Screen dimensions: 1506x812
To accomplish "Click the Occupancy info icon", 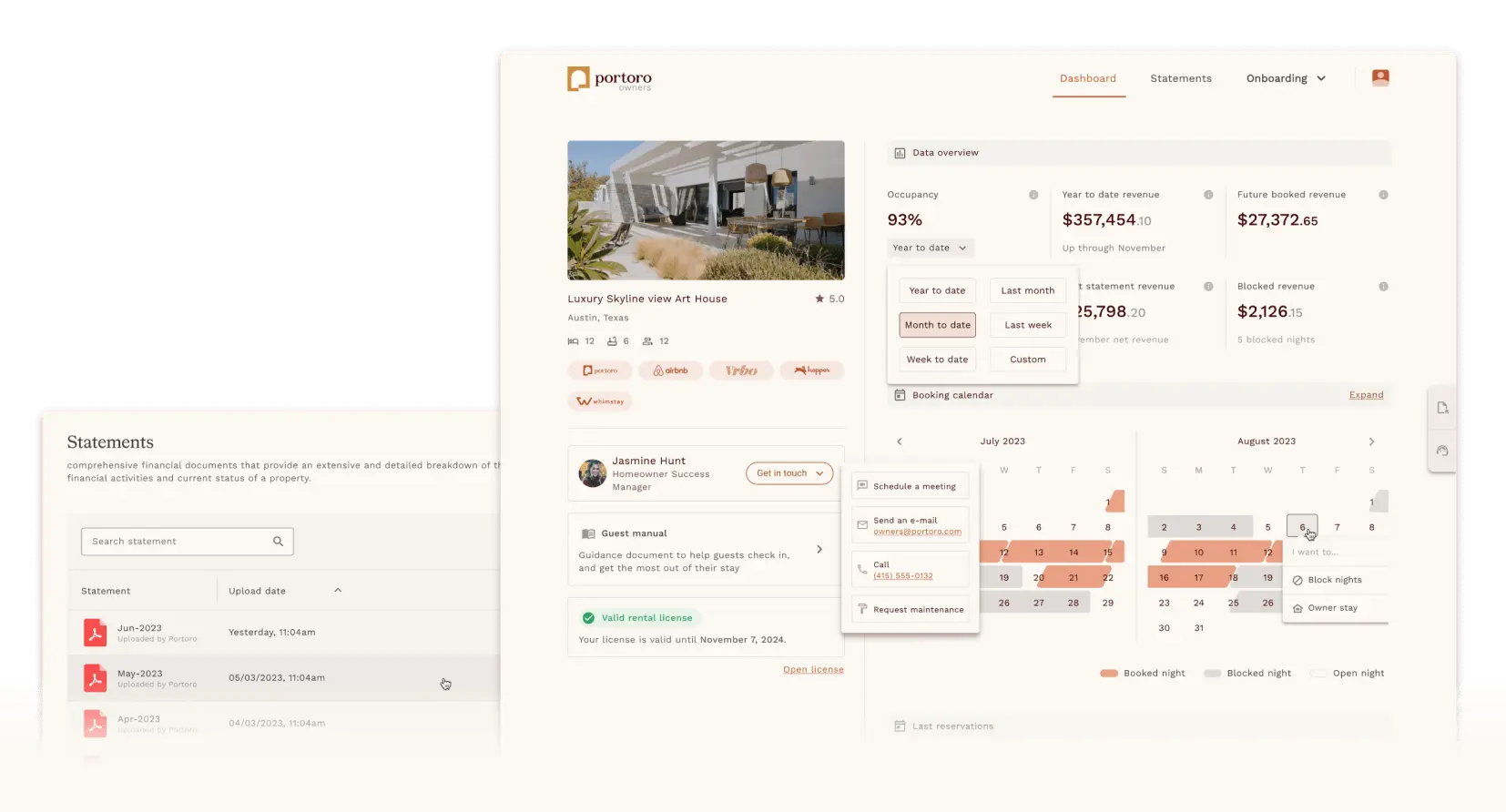I will (1033, 195).
